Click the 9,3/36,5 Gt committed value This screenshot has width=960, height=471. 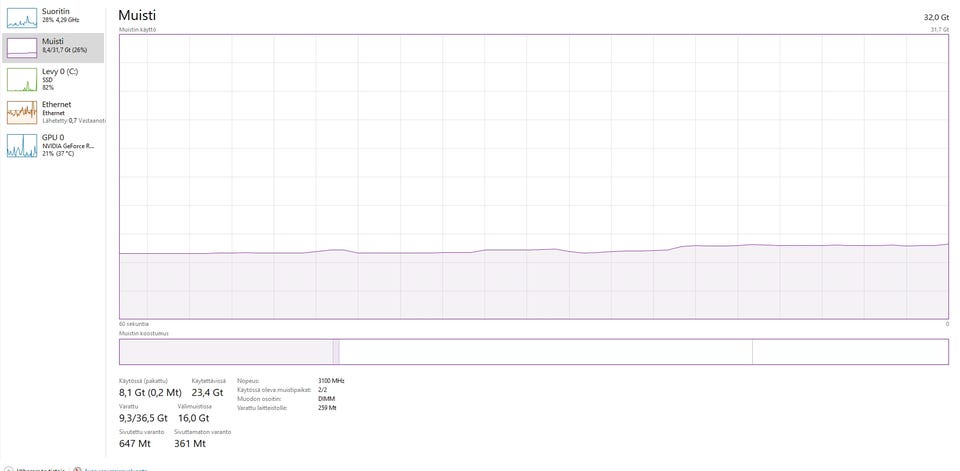pyautogui.click(x=143, y=418)
